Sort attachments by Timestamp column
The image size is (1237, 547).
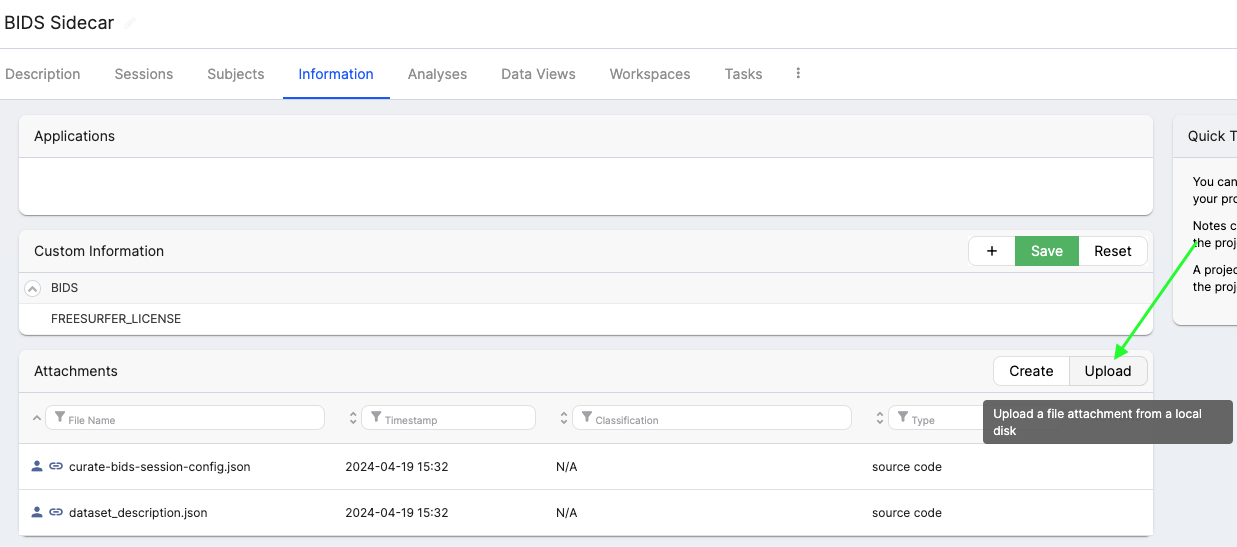pos(353,418)
